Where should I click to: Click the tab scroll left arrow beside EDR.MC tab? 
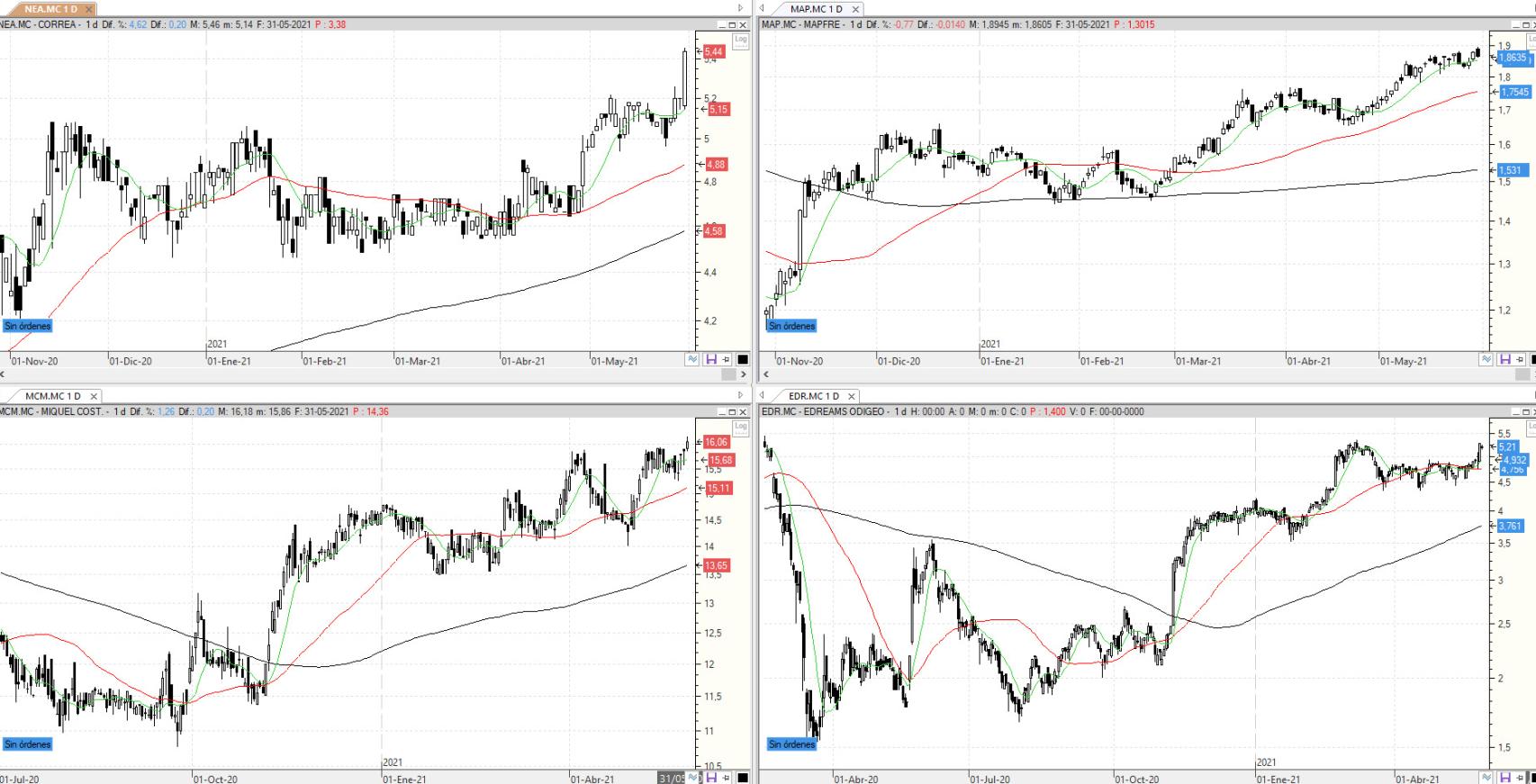pyautogui.click(x=762, y=395)
